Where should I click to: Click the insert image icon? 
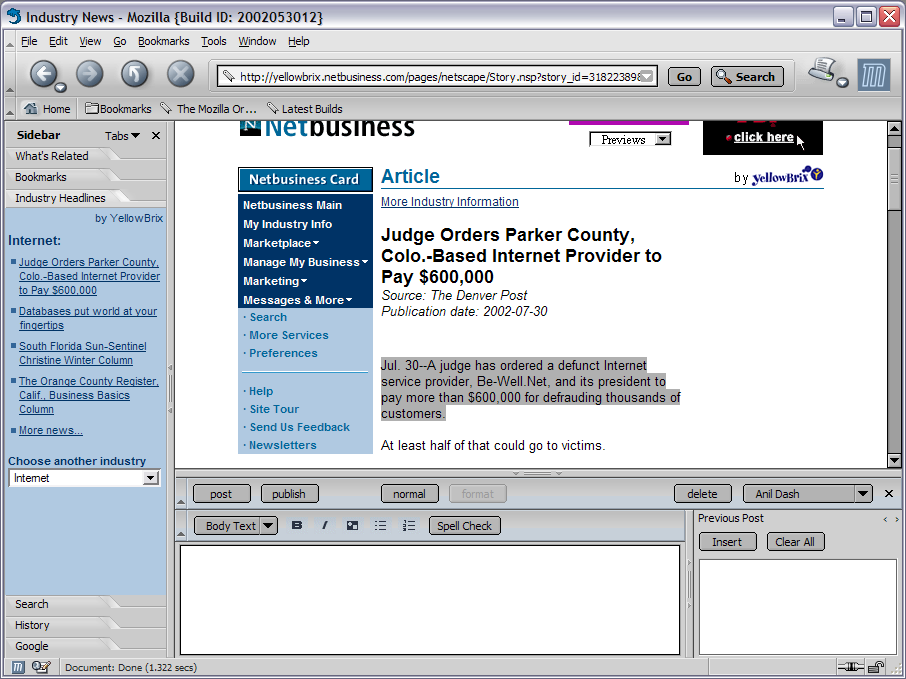[x=352, y=525]
